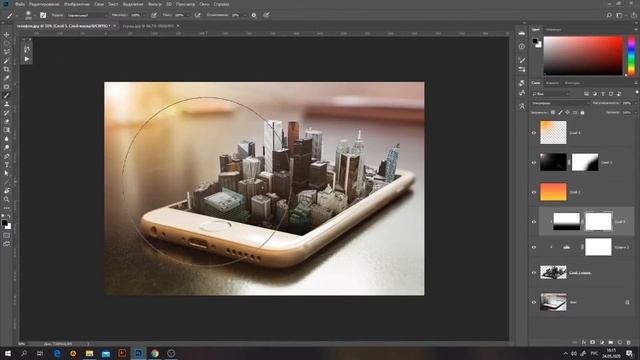Toggle lock all icon in Layers
640x360 pixels.
pyautogui.click(x=582, y=112)
